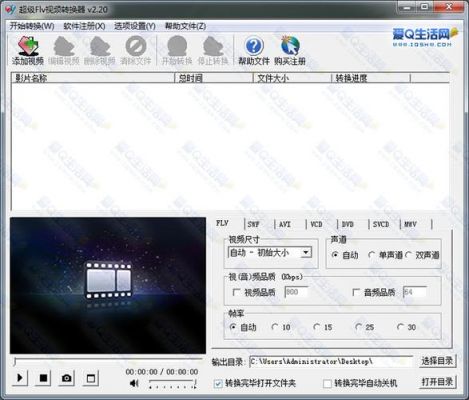Switch to the DVD format tab
This screenshot has height=400, width=469.
point(348,224)
